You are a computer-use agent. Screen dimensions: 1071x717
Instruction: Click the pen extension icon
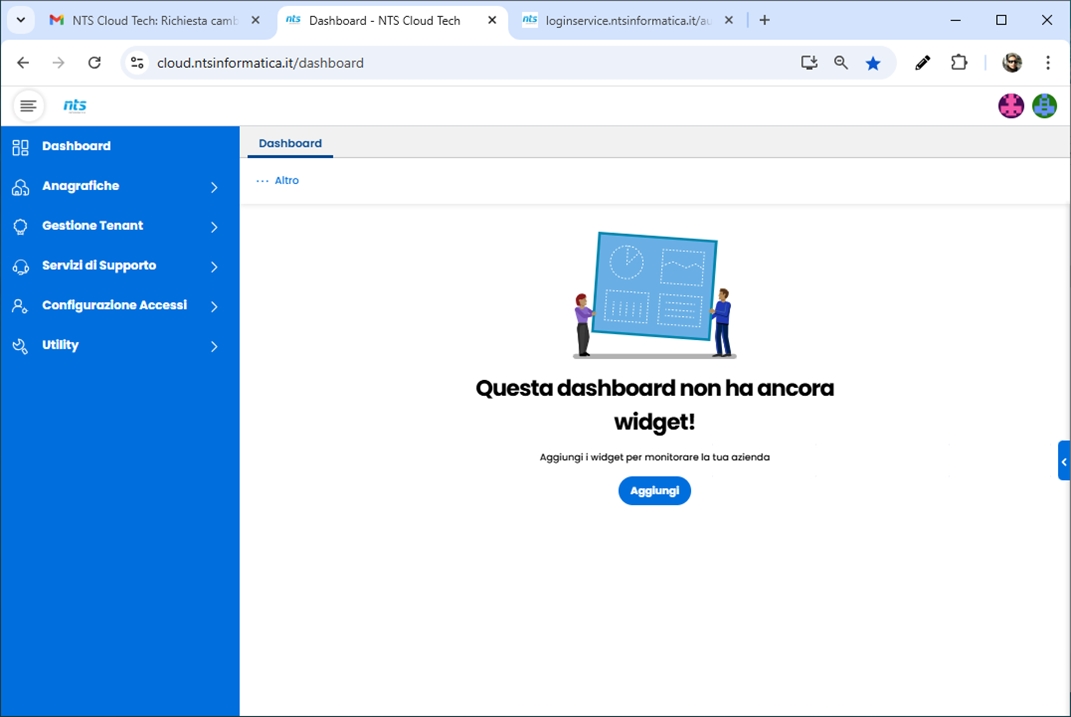[x=922, y=63]
